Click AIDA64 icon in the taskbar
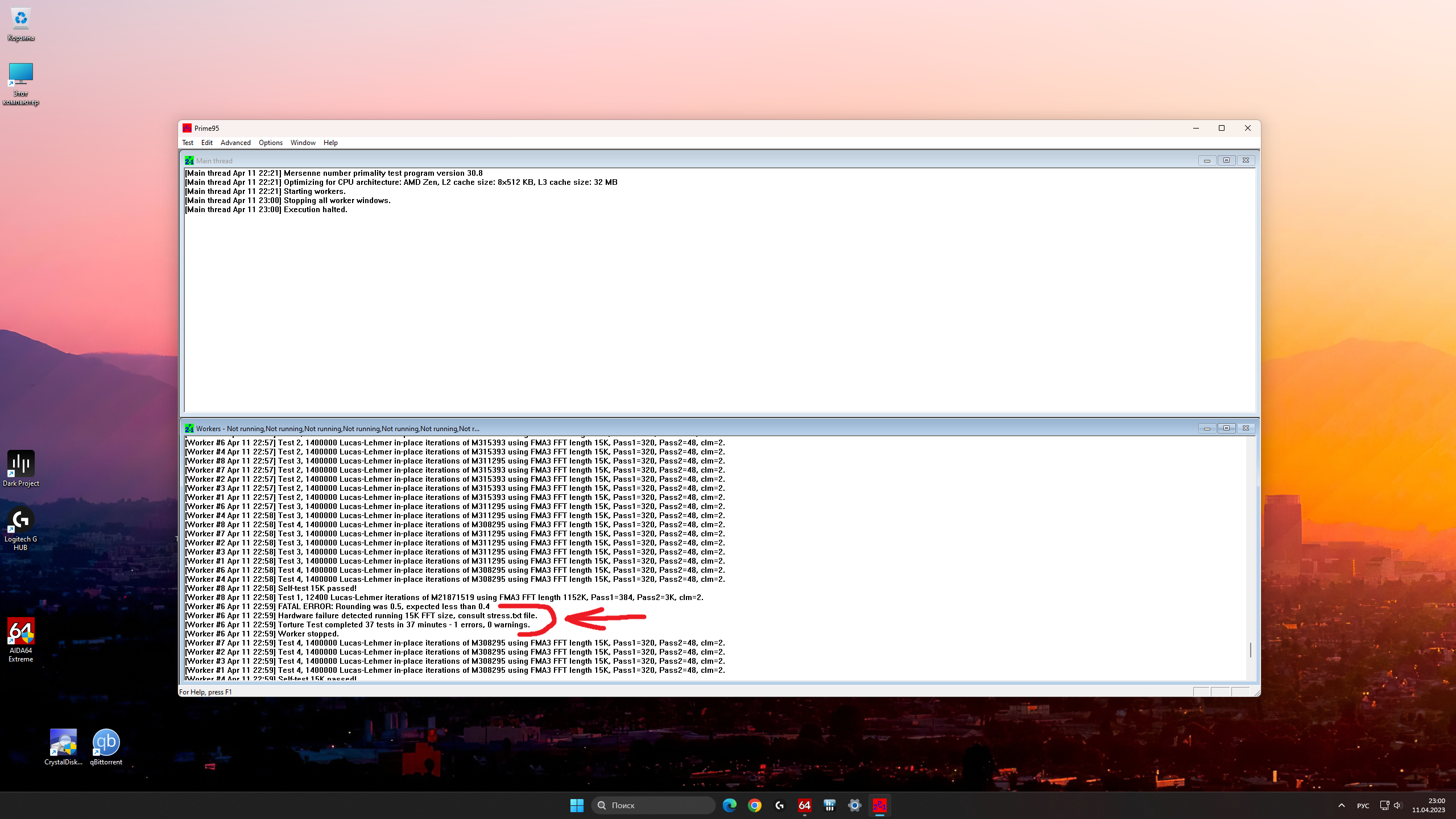 pos(804,805)
